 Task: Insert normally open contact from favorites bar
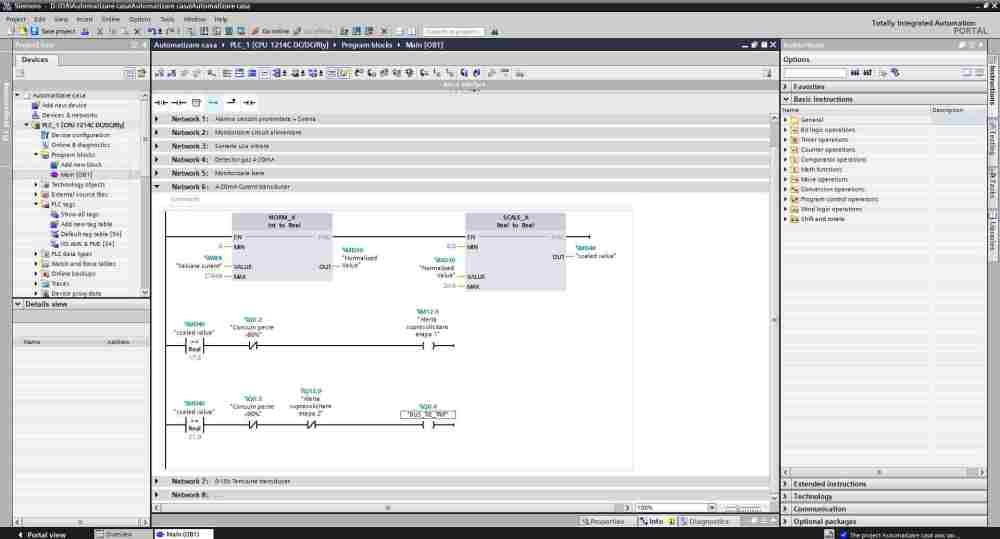(x=160, y=102)
